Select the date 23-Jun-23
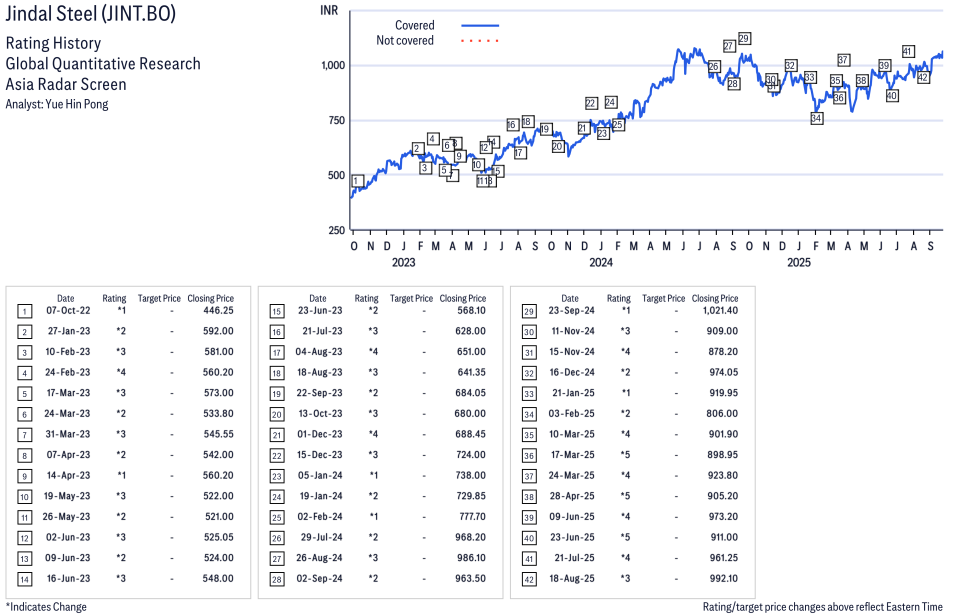This screenshot has width=954, height=614. 320,310
